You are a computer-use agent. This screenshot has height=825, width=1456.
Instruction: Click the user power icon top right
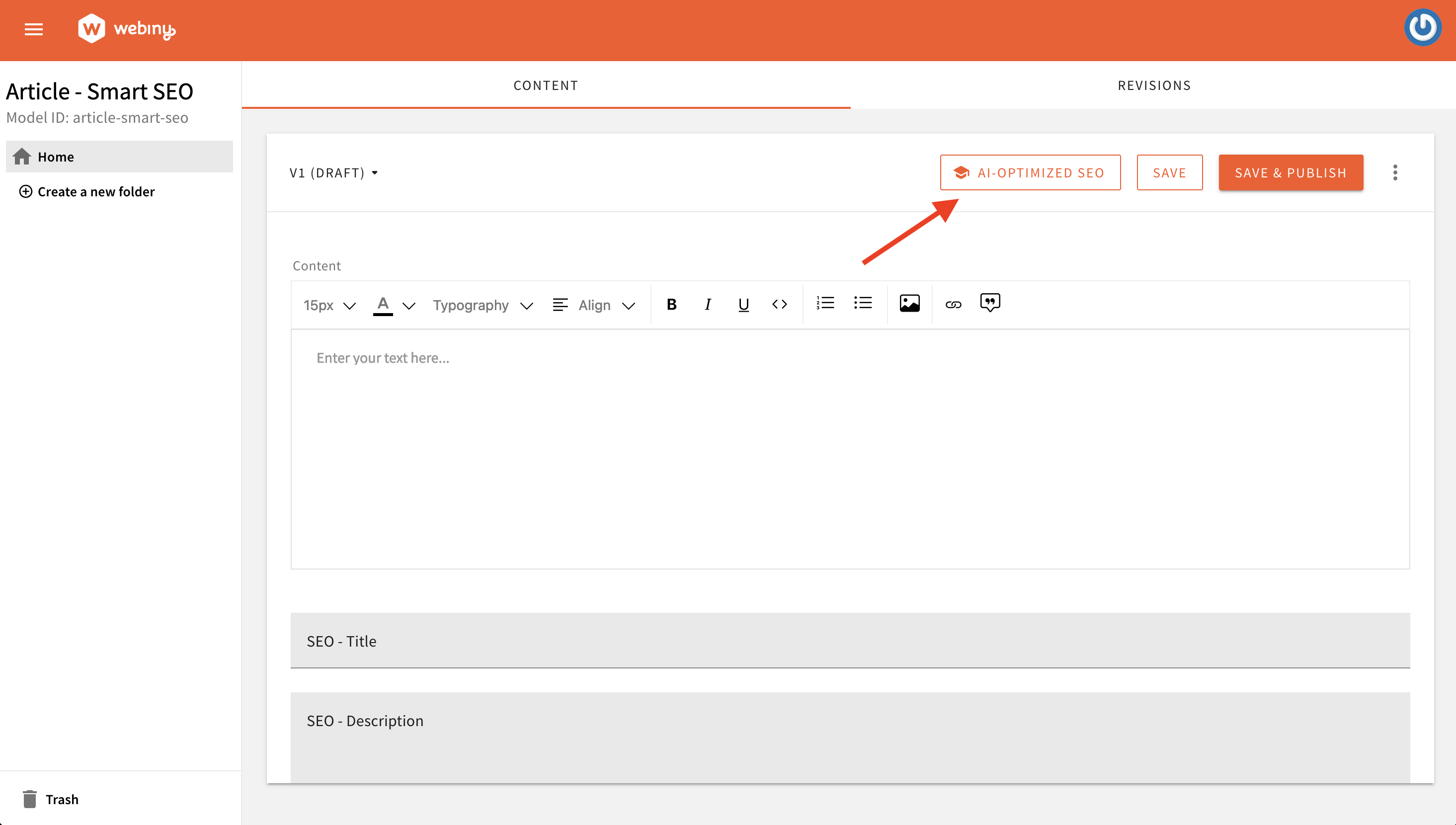coord(1423,27)
